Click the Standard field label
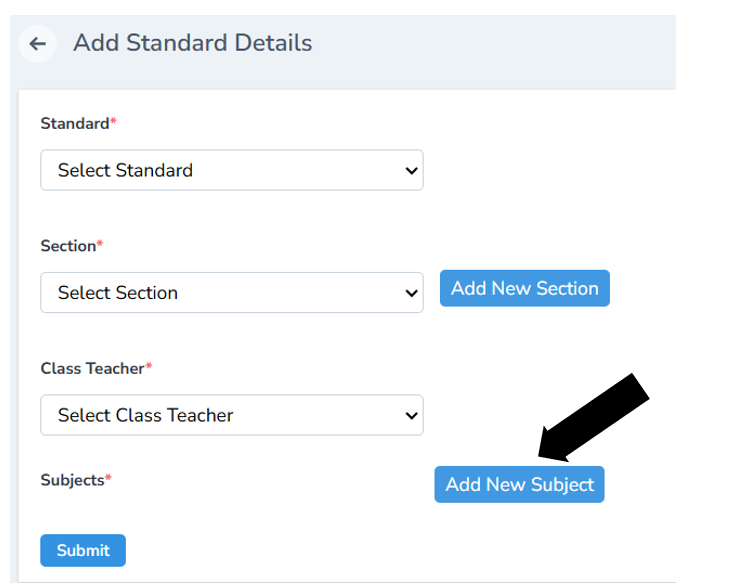The height and width of the screenshot is (588, 745). coord(74,124)
